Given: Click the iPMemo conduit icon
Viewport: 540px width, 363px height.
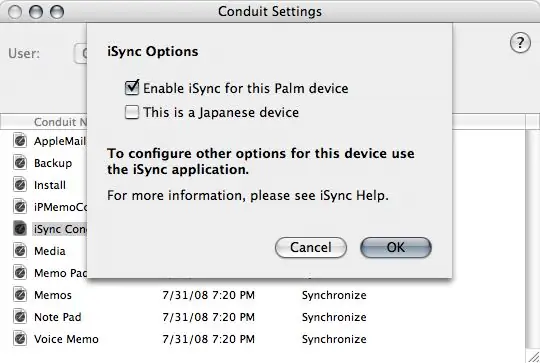Looking at the screenshot, I should pos(20,207).
